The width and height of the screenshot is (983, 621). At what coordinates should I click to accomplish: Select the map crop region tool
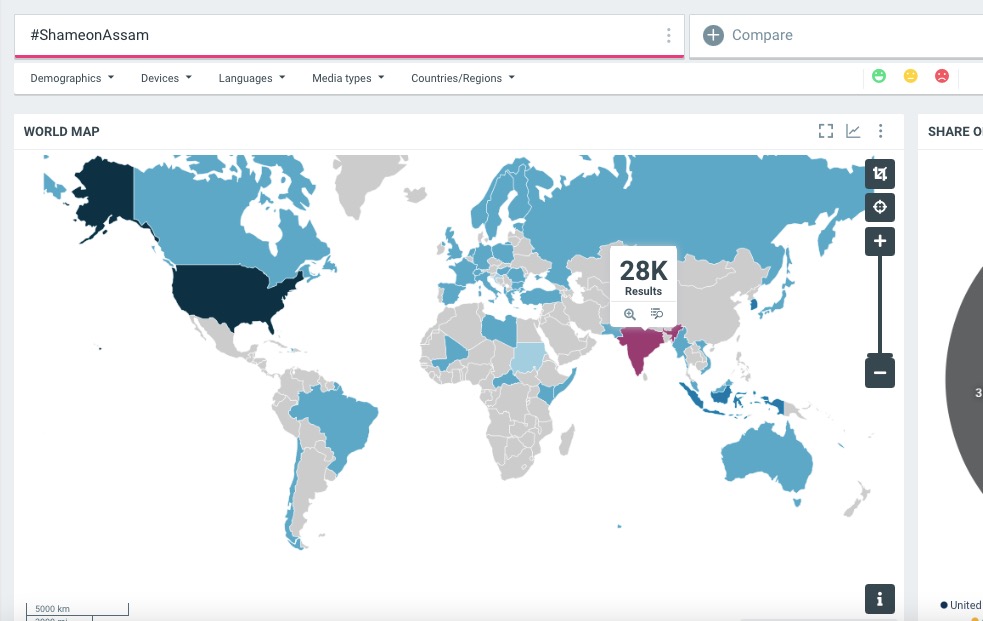click(x=880, y=174)
